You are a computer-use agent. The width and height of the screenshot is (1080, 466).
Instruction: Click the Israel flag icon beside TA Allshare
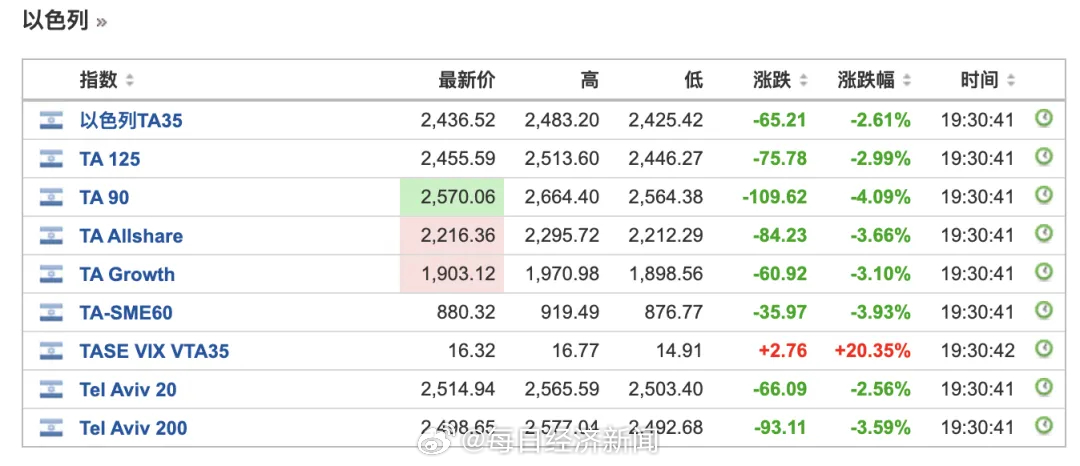51,236
